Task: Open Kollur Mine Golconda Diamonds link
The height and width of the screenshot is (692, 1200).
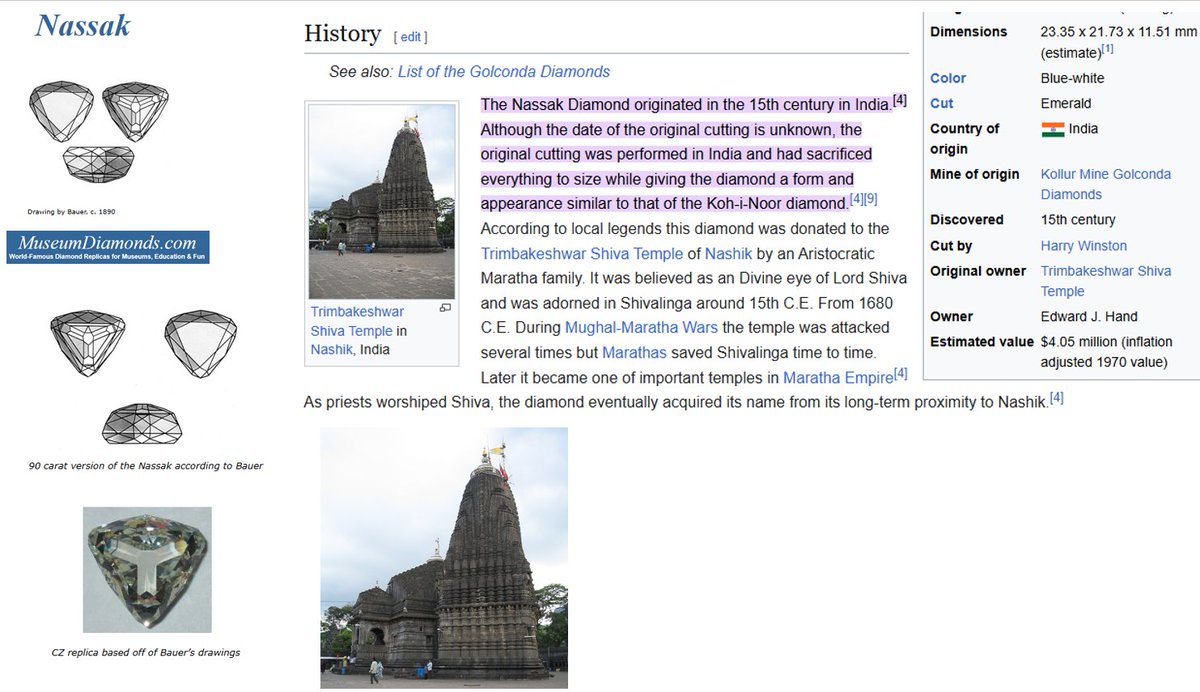Action: pyautogui.click(x=1106, y=184)
